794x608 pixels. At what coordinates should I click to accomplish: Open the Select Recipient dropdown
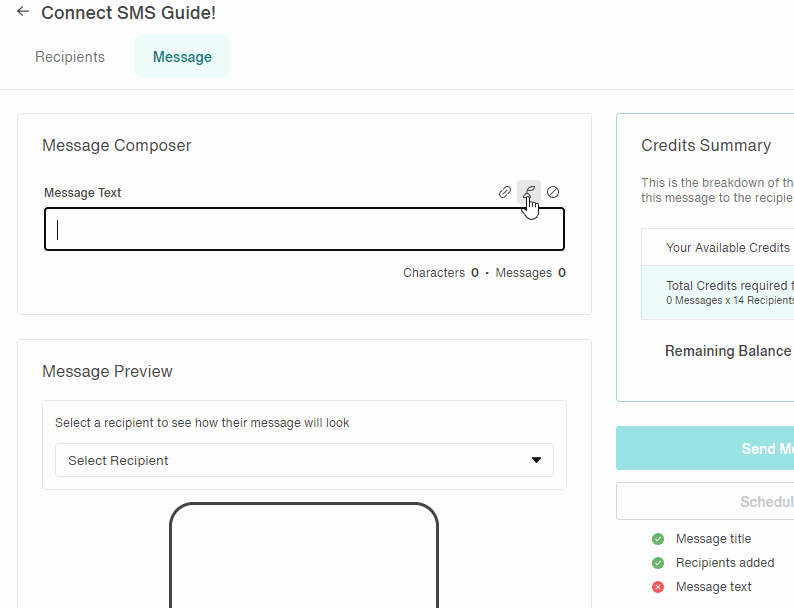(304, 460)
